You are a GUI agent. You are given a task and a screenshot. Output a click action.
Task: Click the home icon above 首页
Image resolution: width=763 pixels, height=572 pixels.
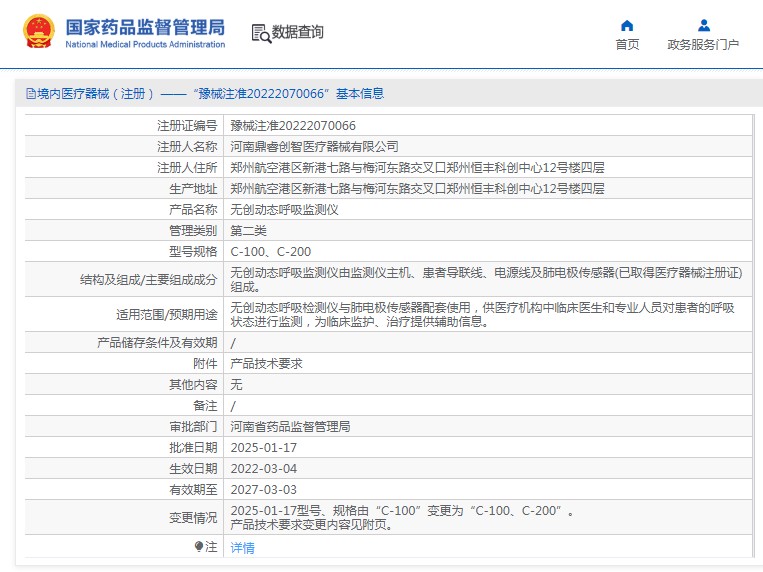pos(627,25)
